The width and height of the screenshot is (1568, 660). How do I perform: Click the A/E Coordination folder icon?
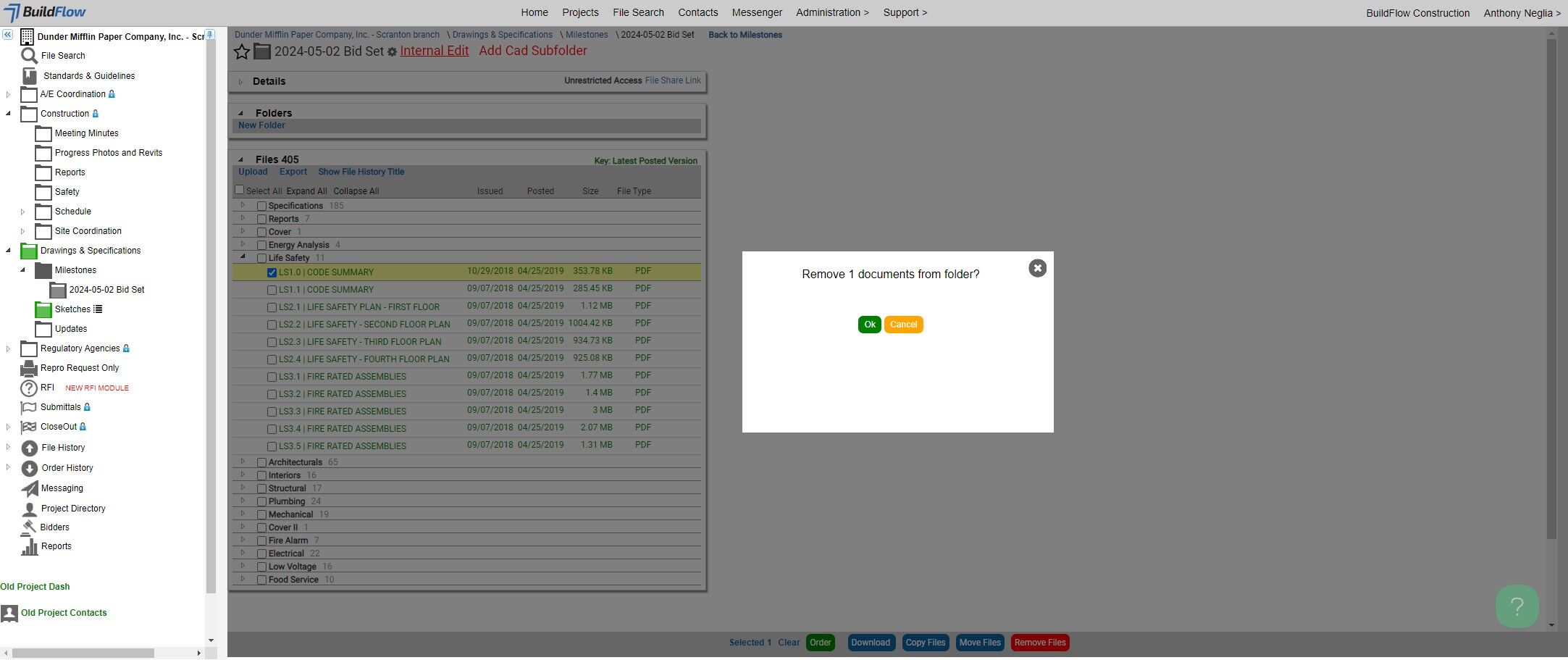(29, 94)
